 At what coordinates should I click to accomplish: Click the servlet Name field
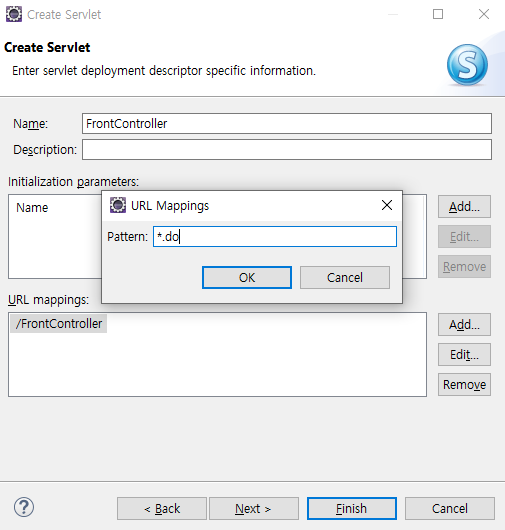tap(287, 123)
